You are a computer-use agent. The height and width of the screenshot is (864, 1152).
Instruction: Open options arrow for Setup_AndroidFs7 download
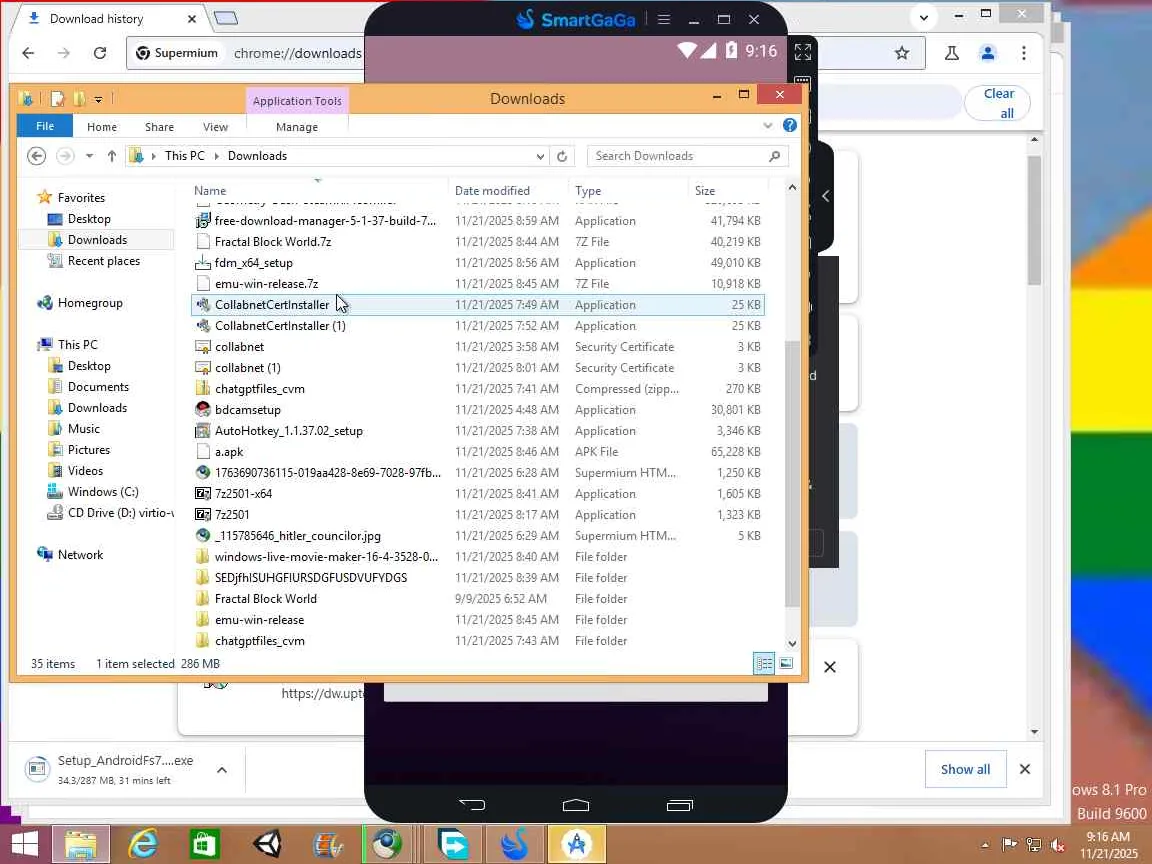[x=222, y=769]
